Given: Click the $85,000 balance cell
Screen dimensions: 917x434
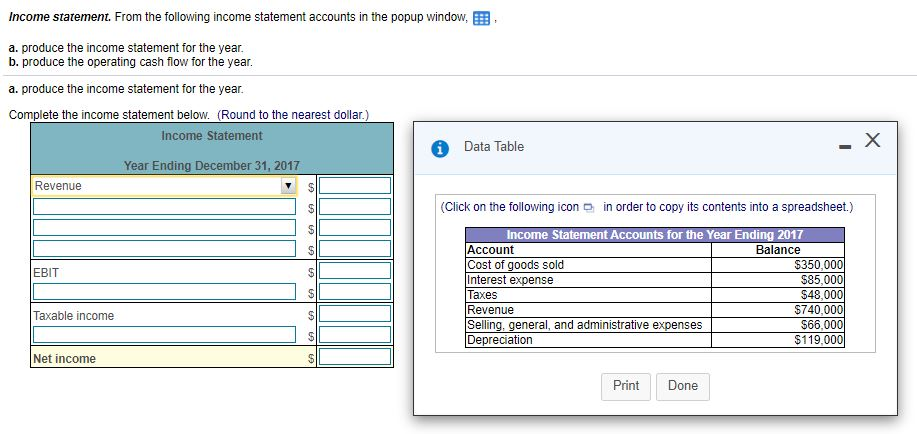Looking at the screenshot, I should 778,280.
